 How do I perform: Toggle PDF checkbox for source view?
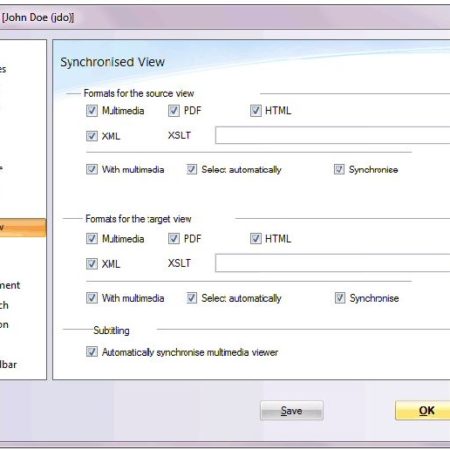[174, 111]
